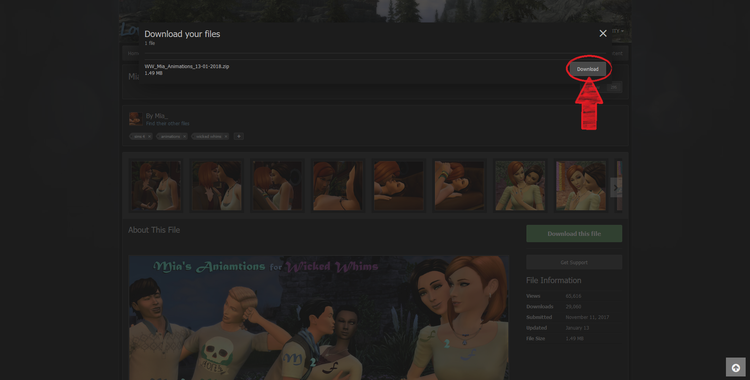750x380 pixels.
Task: Open the author avatar next to By Mia_
Action: pos(135,119)
